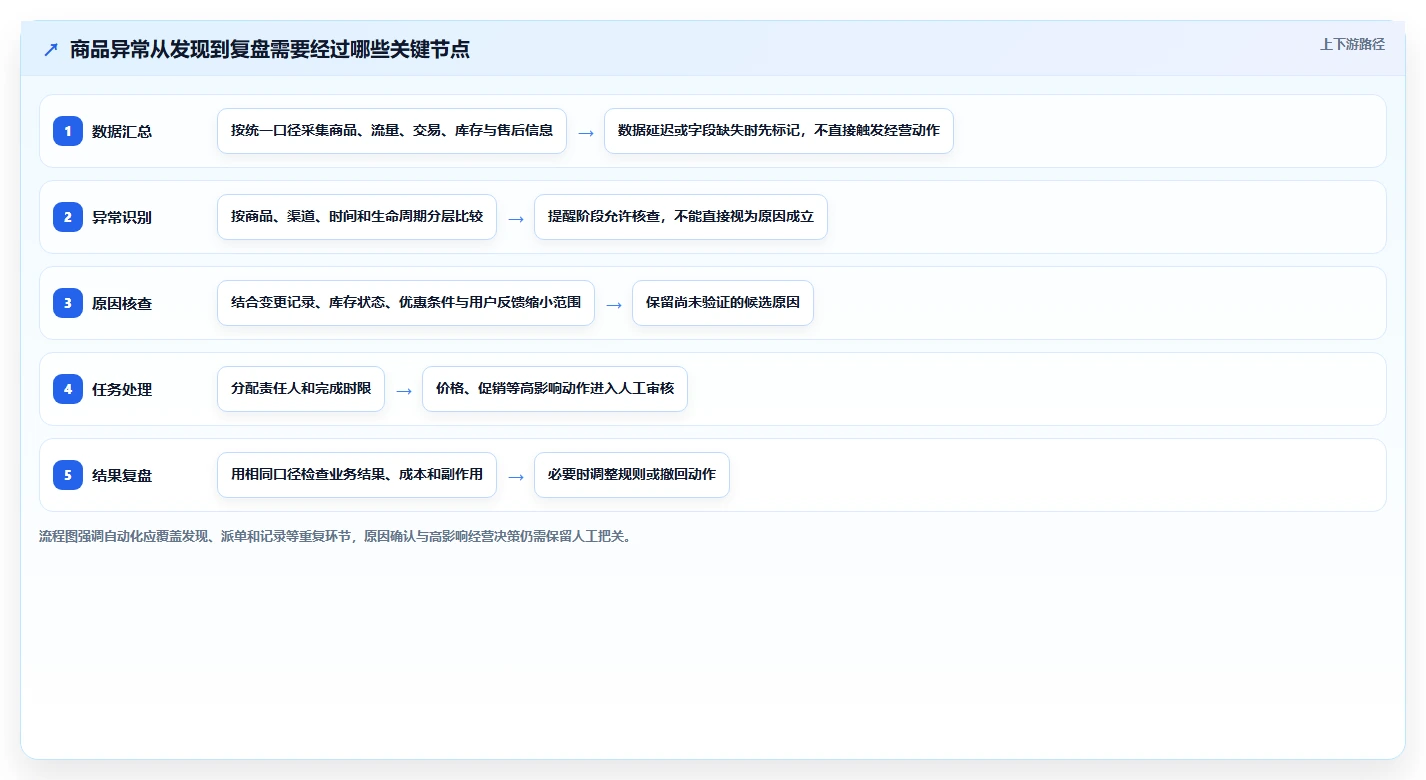Click the 上下游路径 label
Viewport: 1426px width, 780px height.
tap(1352, 44)
